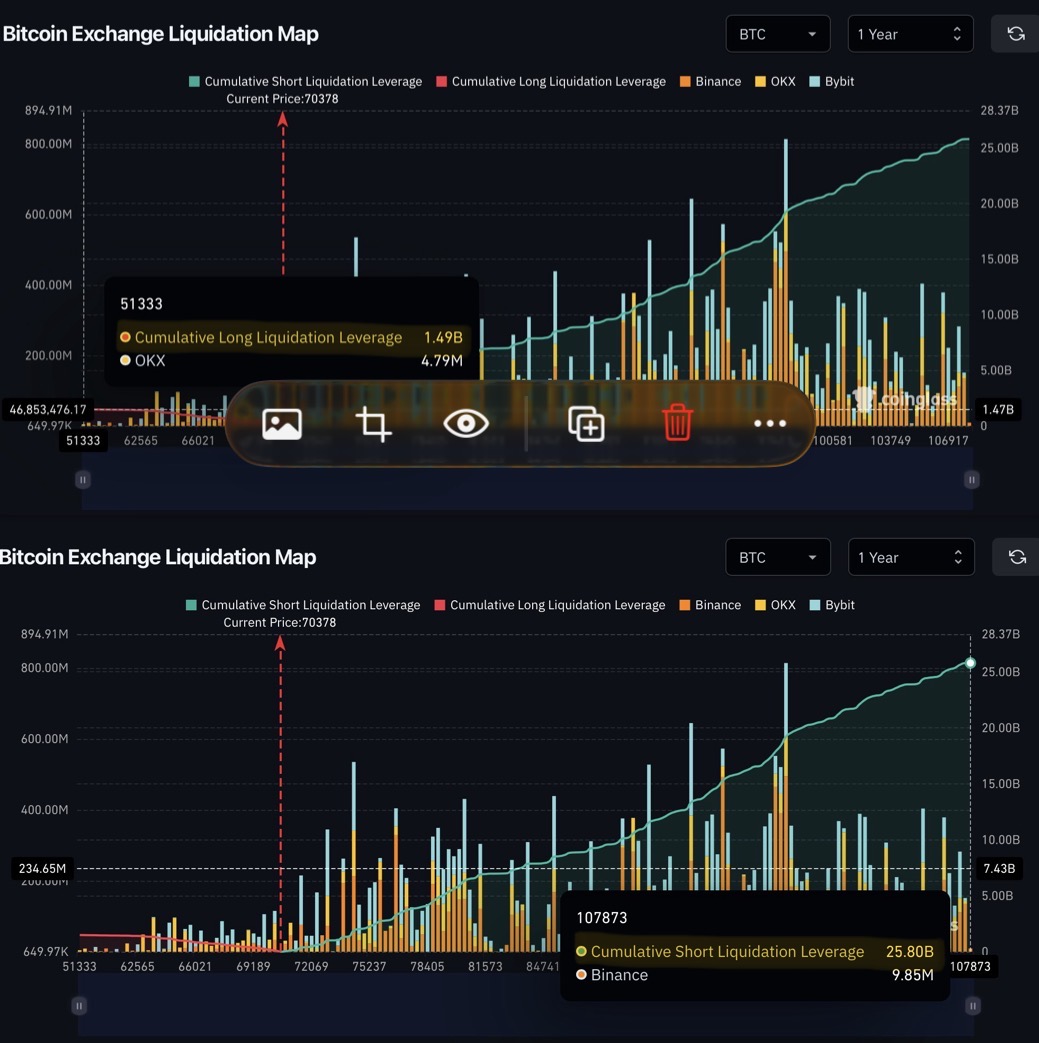Click the 78405 x-axis tick label

[427, 966]
